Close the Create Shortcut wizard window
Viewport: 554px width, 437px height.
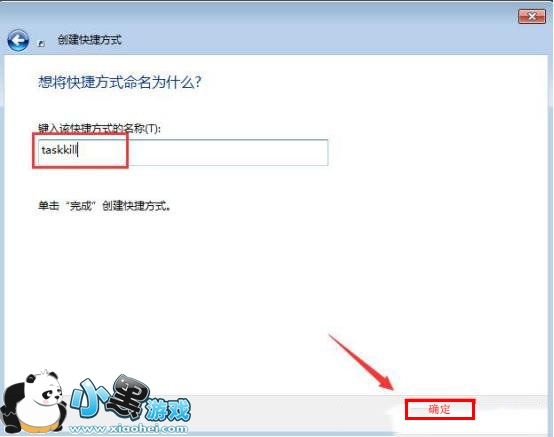(x=531, y=16)
